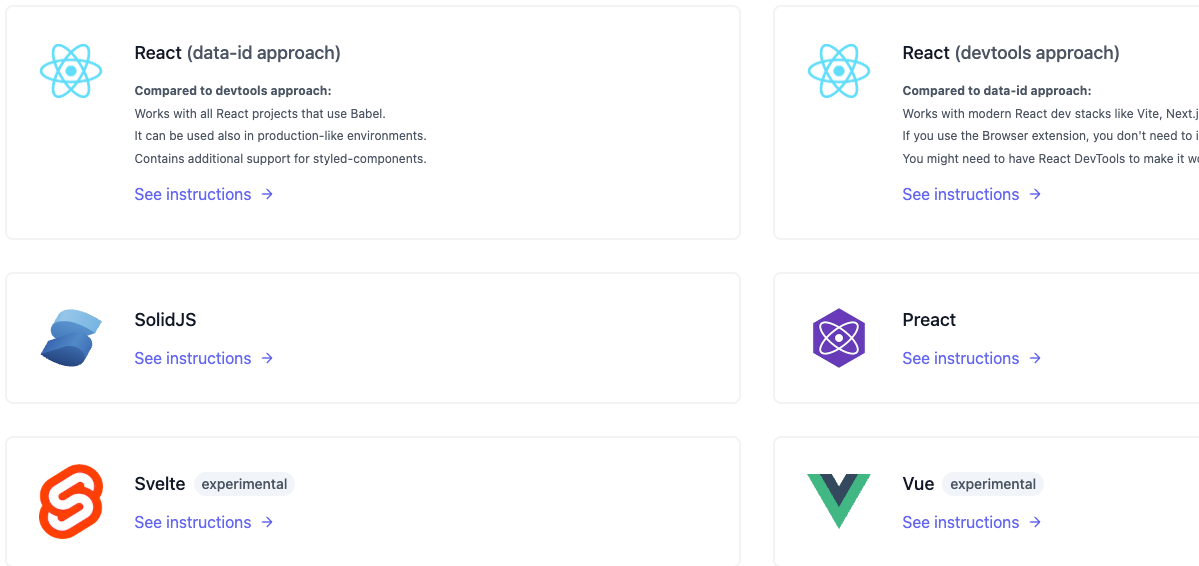Click the React logo in devtools approach card

839,70
